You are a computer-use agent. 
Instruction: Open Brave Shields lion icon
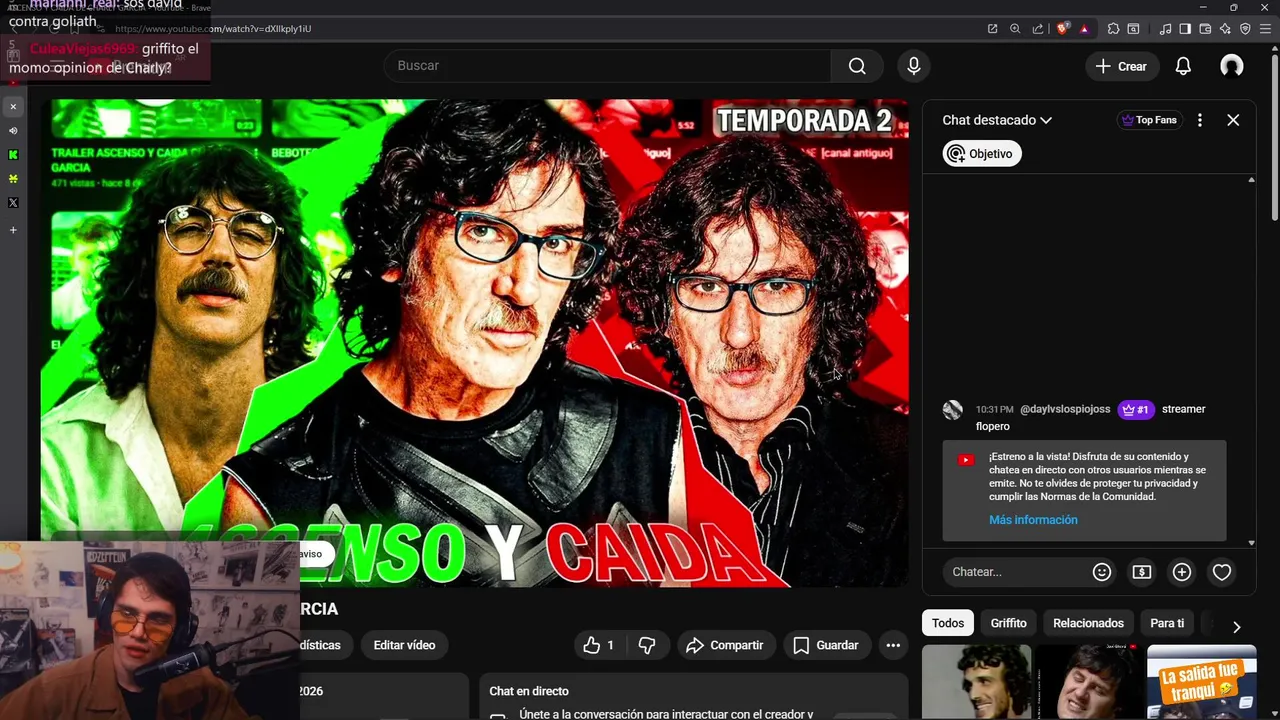tap(1062, 29)
